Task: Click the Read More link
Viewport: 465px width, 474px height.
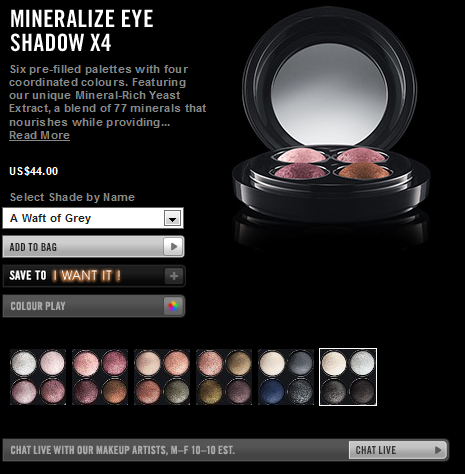Action: click(39, 135)
